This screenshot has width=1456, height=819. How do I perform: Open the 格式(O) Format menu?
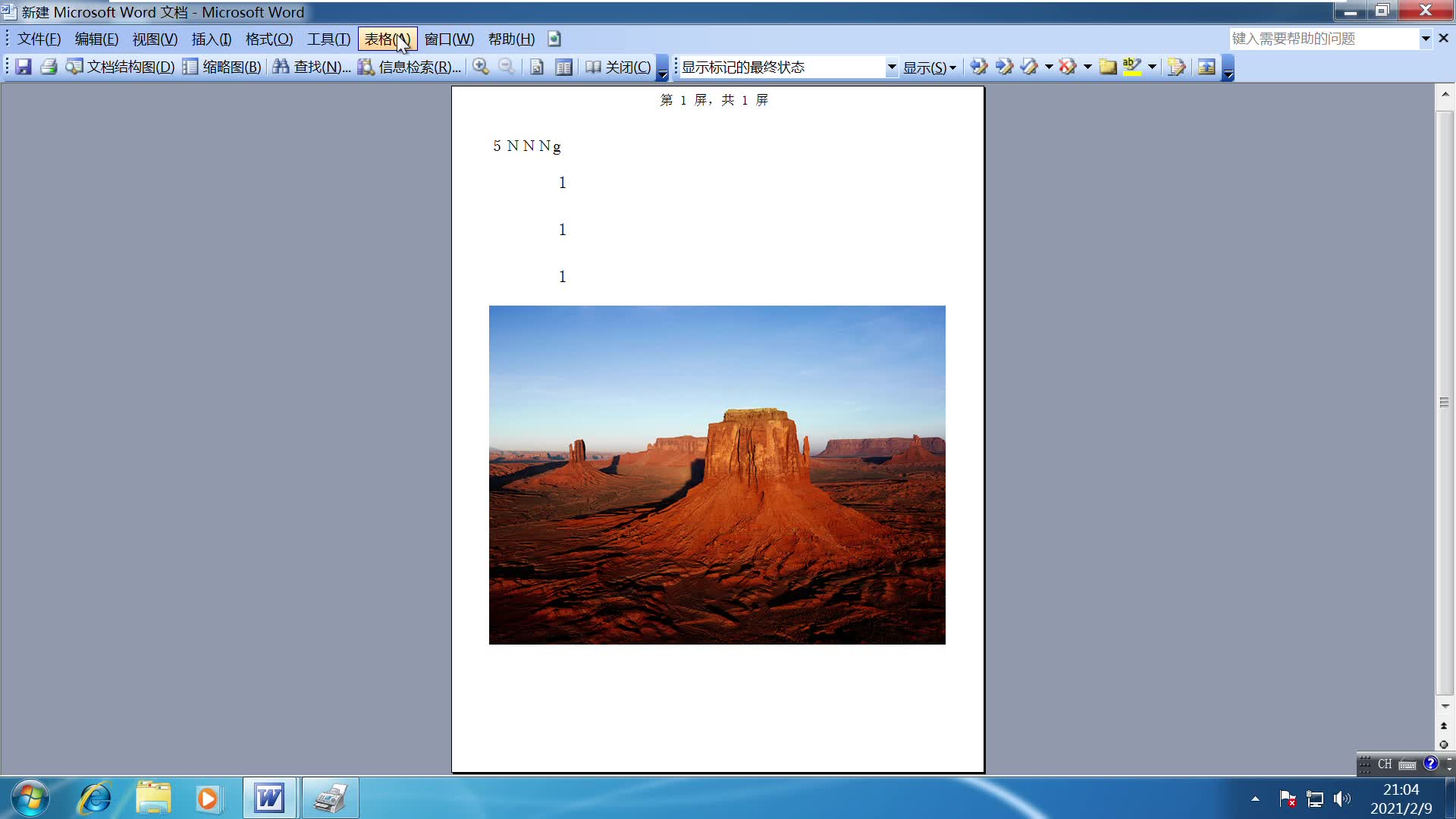(x=268, y=39)
